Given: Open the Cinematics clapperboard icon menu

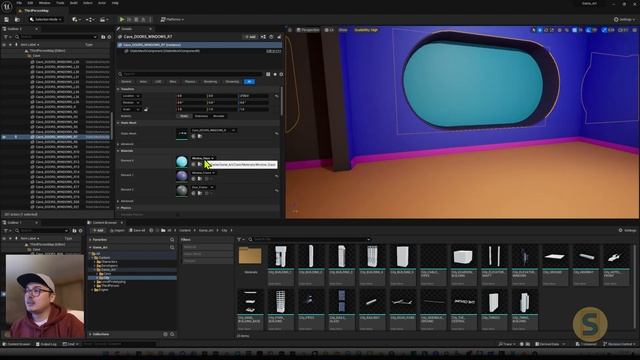Looking at the screenshot, I should 104,19.
